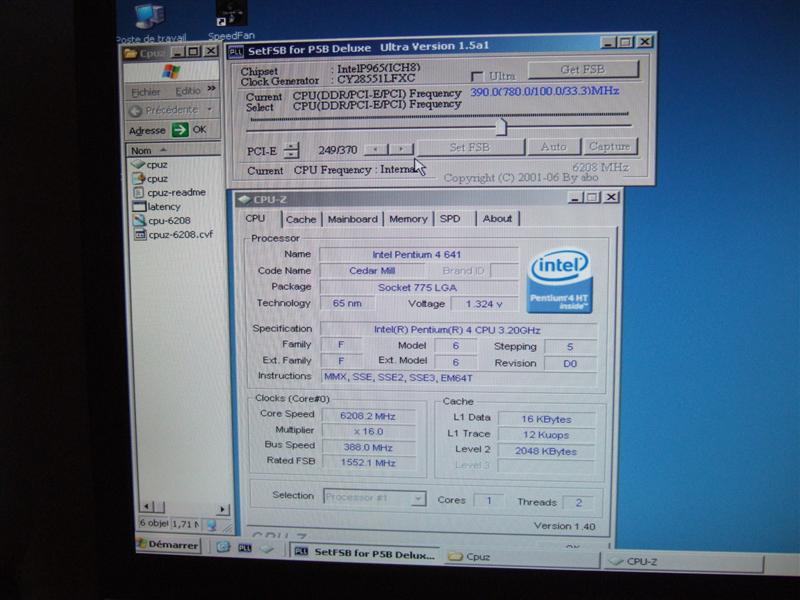Click the Cedar Mill code name field

pos(372,270)
